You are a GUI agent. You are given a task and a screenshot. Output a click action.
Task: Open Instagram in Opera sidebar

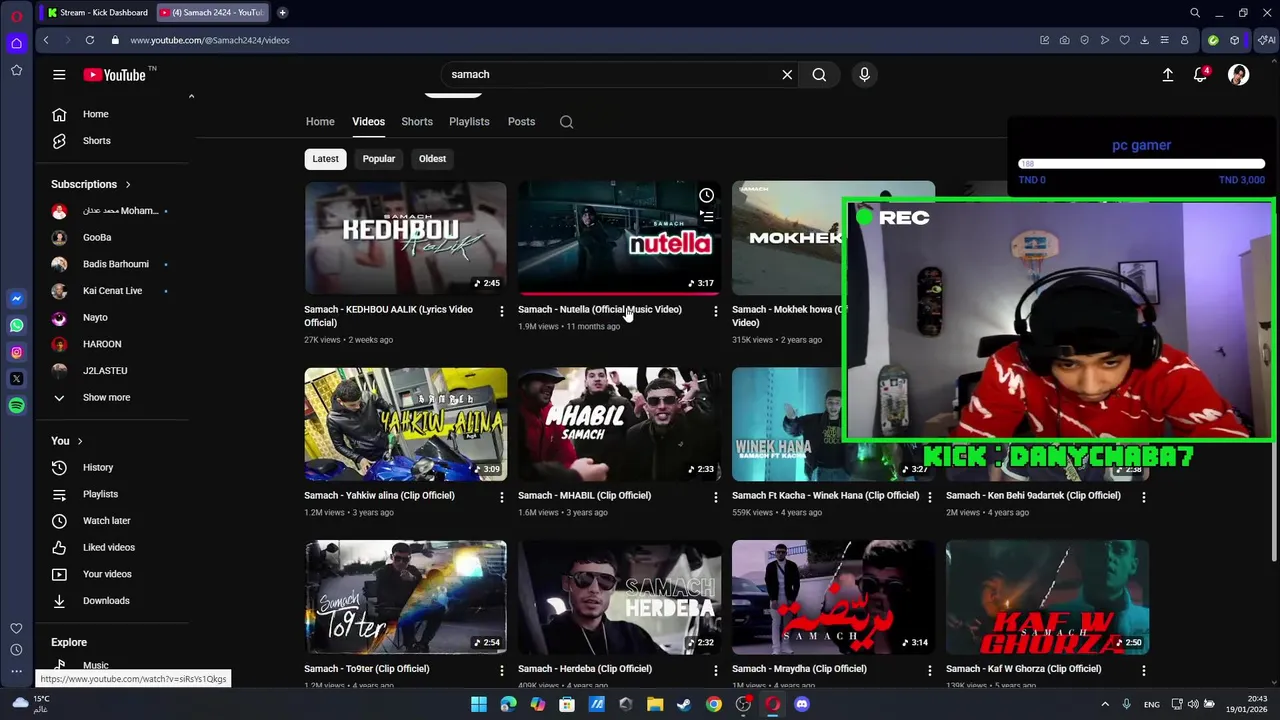pos(16,352)
